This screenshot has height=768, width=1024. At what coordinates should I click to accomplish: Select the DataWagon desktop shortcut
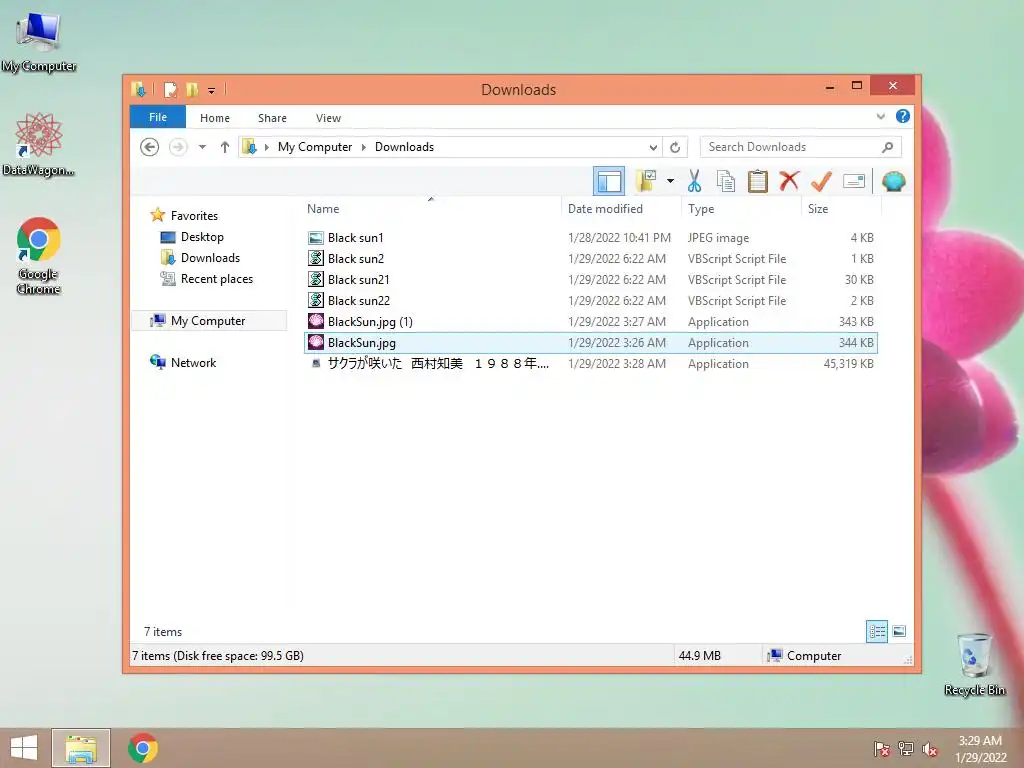point(39,144)
